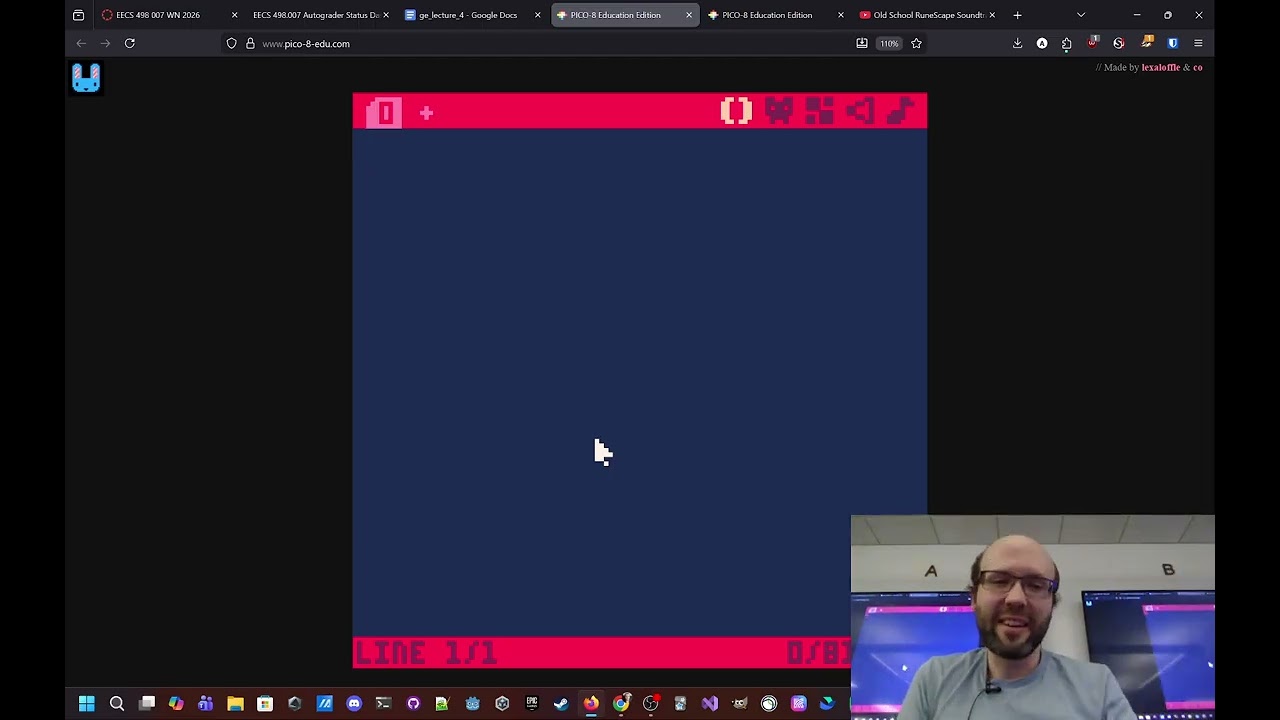Click the install page app icon

862,43
